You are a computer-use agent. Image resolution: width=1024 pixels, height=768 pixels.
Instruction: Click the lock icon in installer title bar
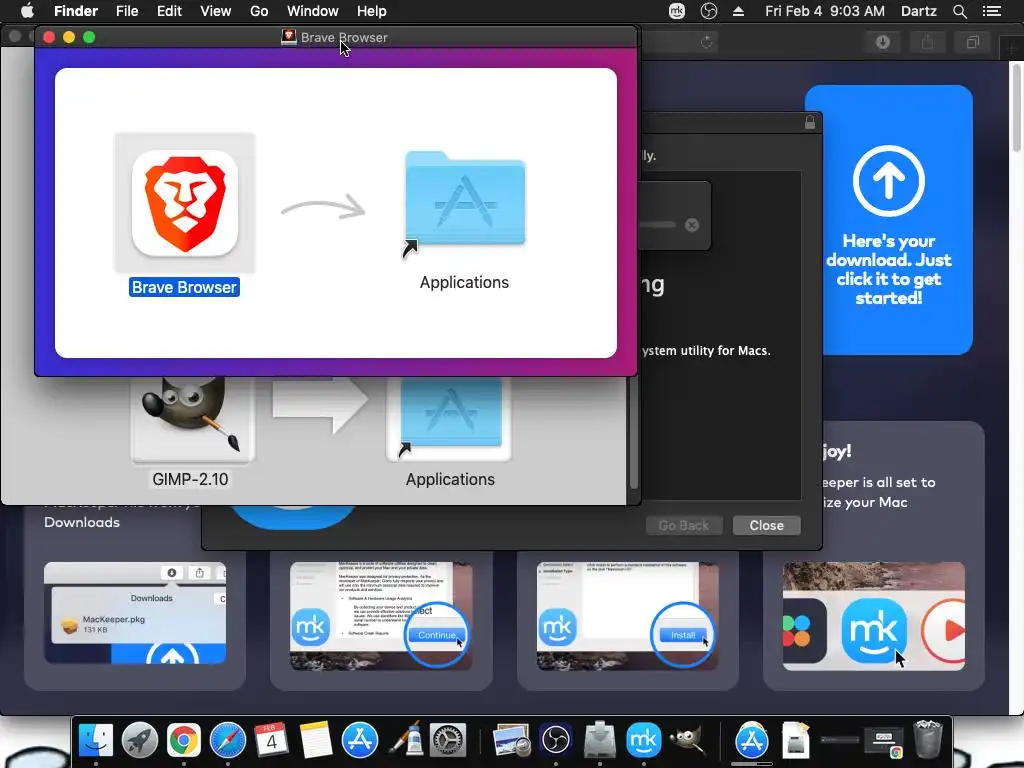pos(810,122)
